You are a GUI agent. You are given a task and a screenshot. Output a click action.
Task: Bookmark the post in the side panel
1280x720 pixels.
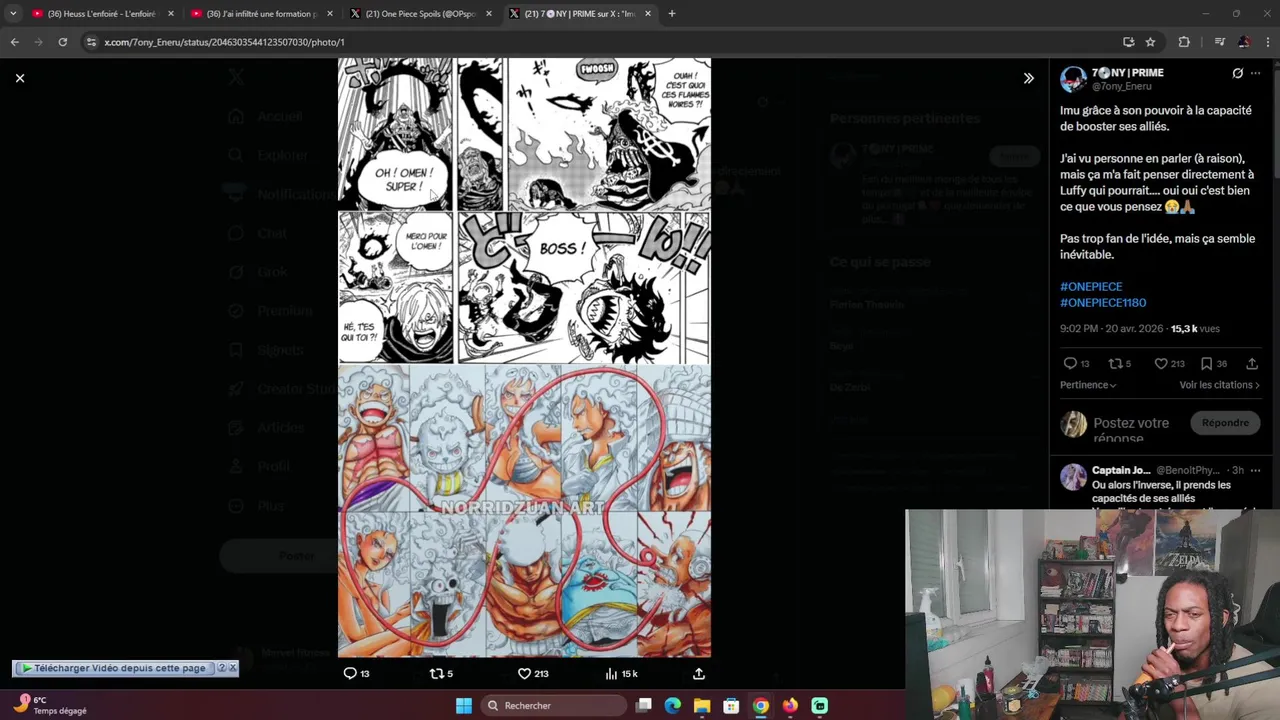click(x=1207, y=363)
